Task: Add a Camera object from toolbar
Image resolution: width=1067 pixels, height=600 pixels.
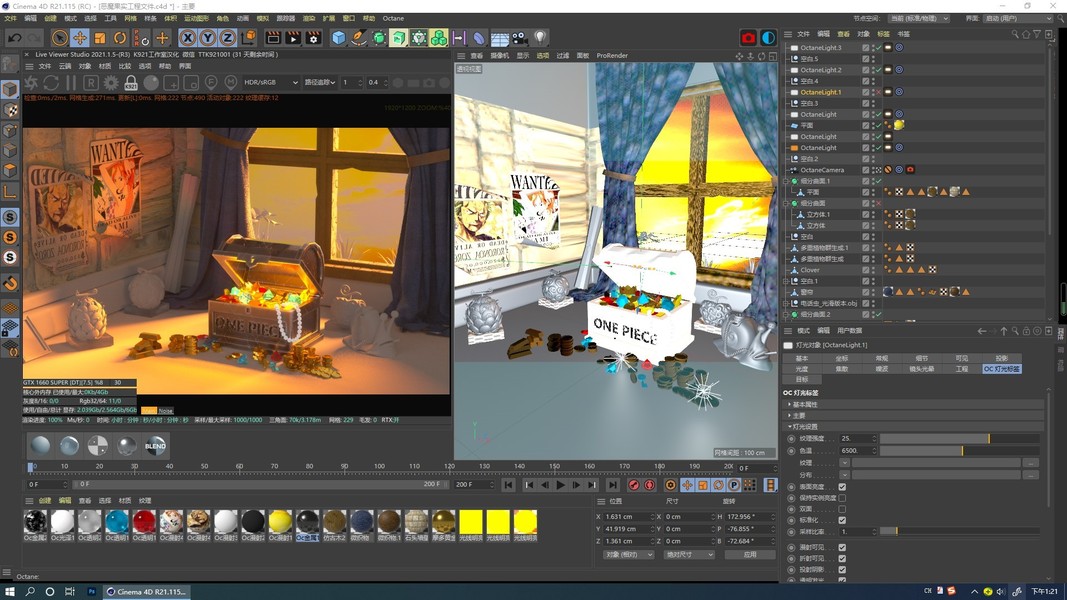Action: (x=520, y=38)
